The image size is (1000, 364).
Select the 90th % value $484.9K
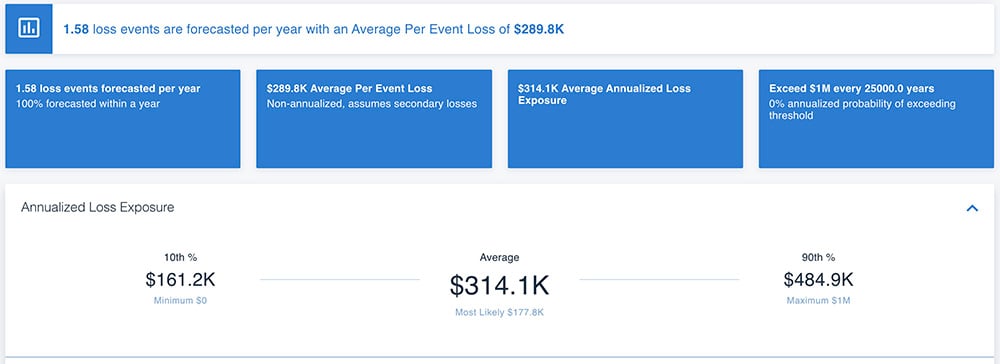tap(818, 280)
